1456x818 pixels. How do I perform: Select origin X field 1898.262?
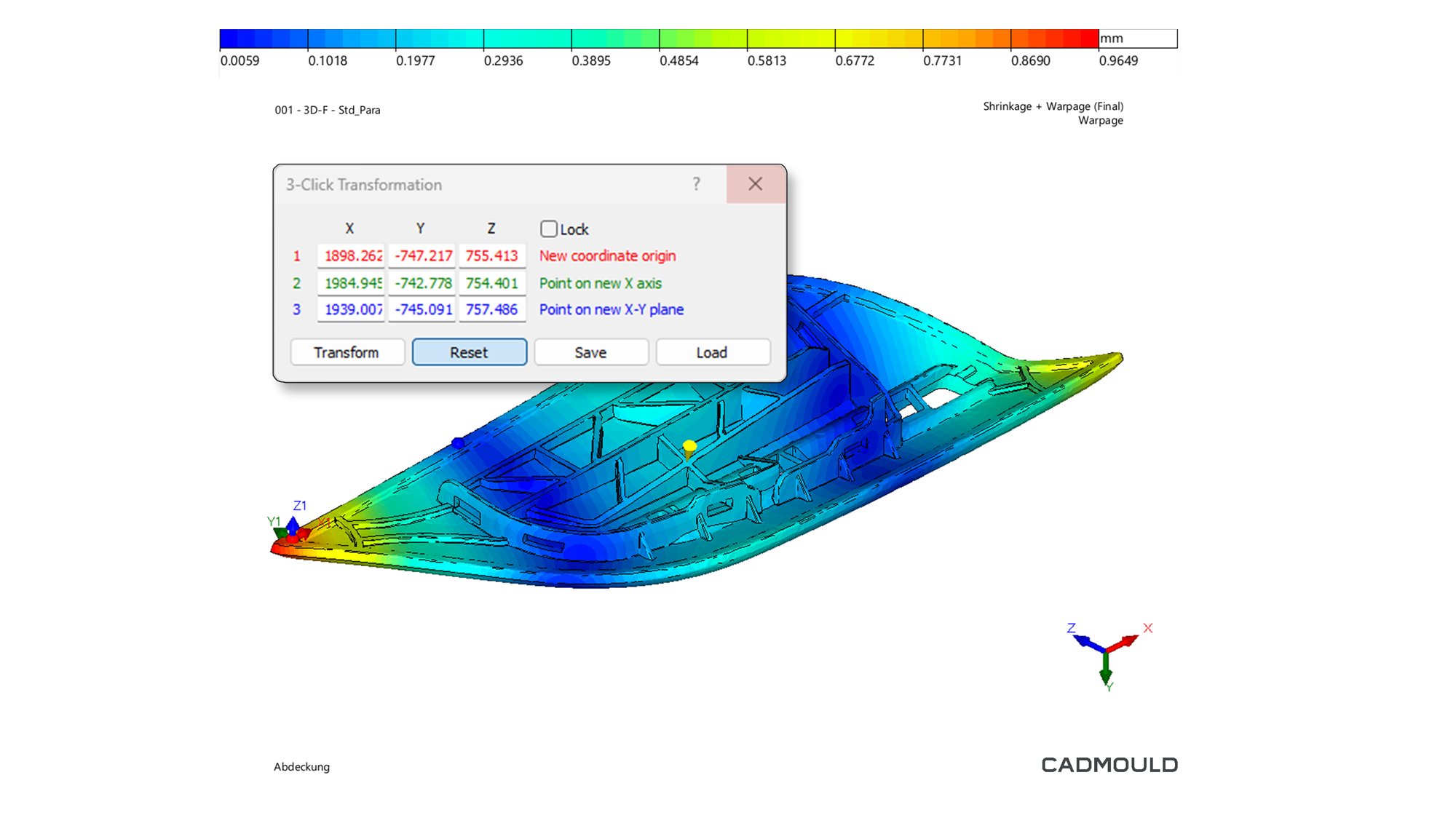coord(351,255)
